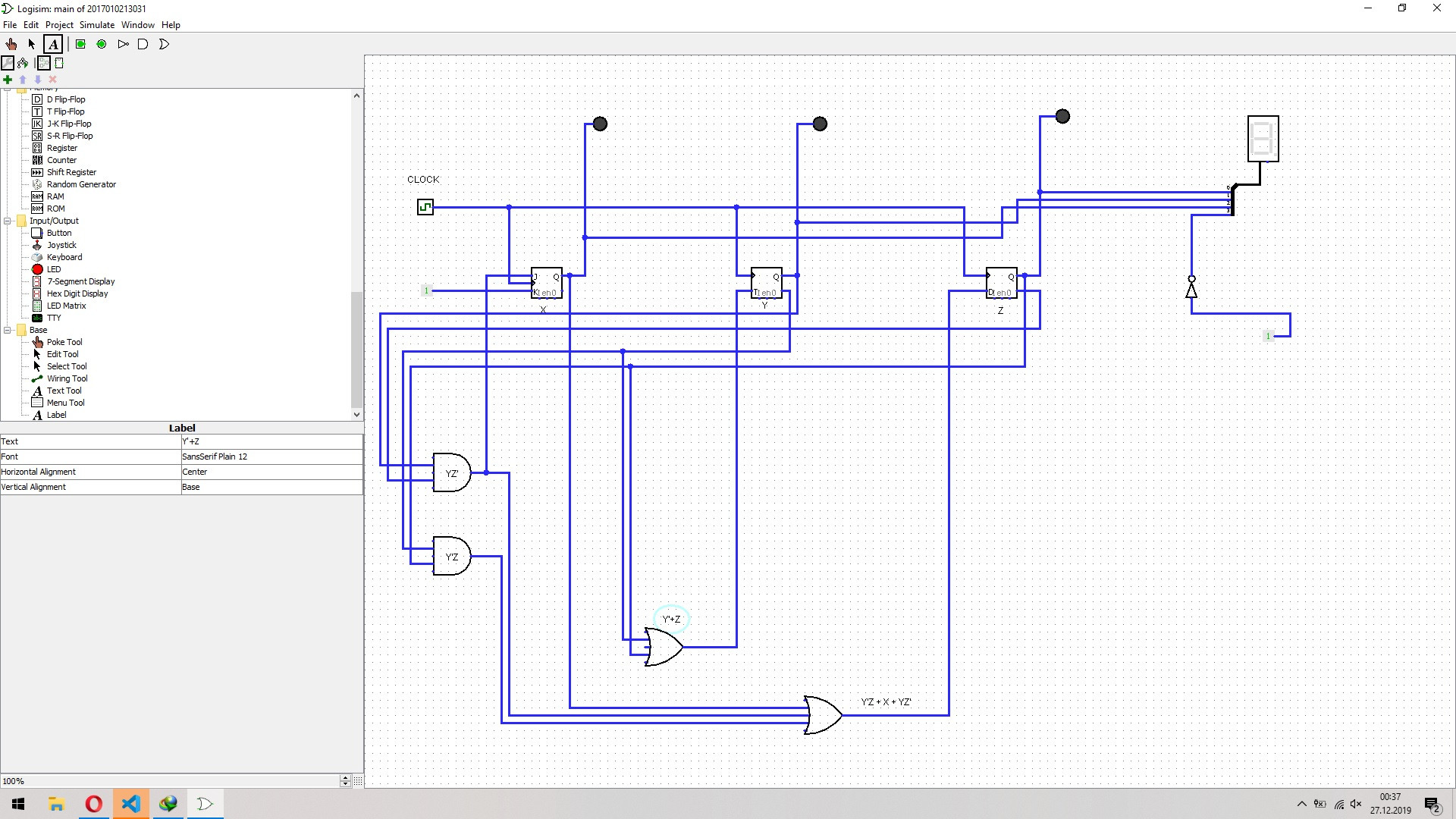This screenshot has width=1456, height=819.
Task: Click the Text property value field
Action: tap(271, 441)
